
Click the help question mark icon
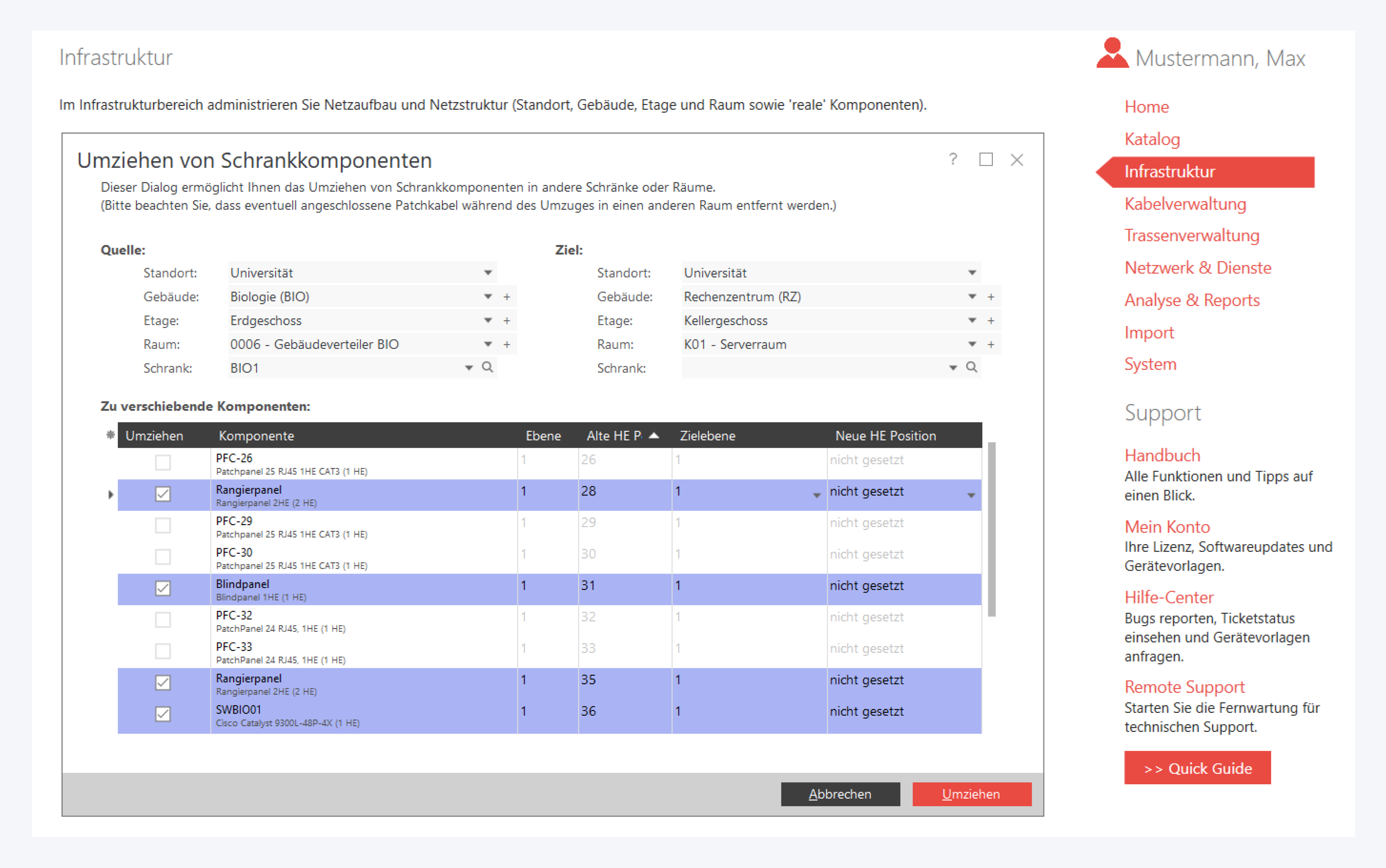click(953, 159)
